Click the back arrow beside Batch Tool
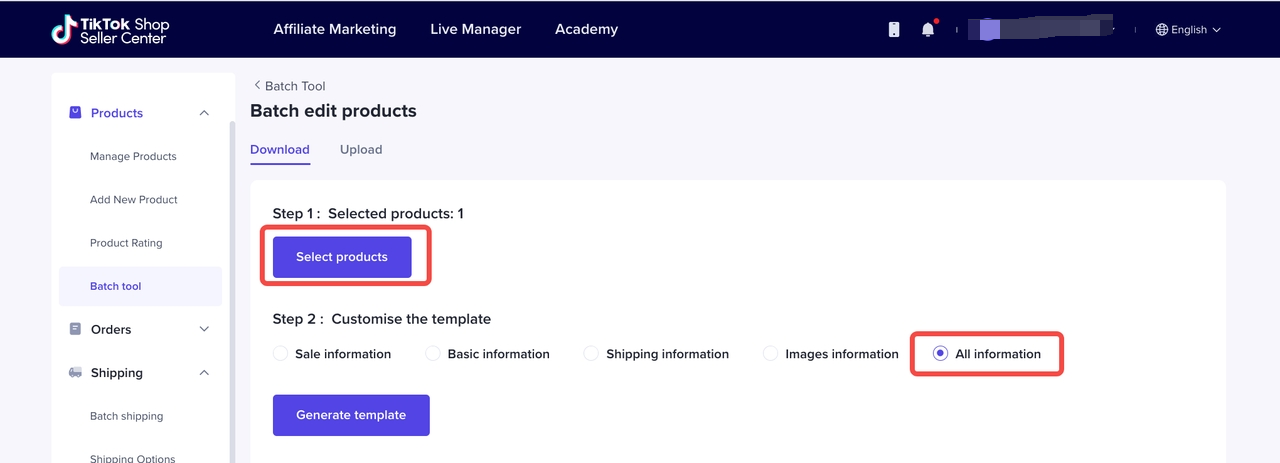The width and height of the screenshot is (1280, 463). click(257, 86)
